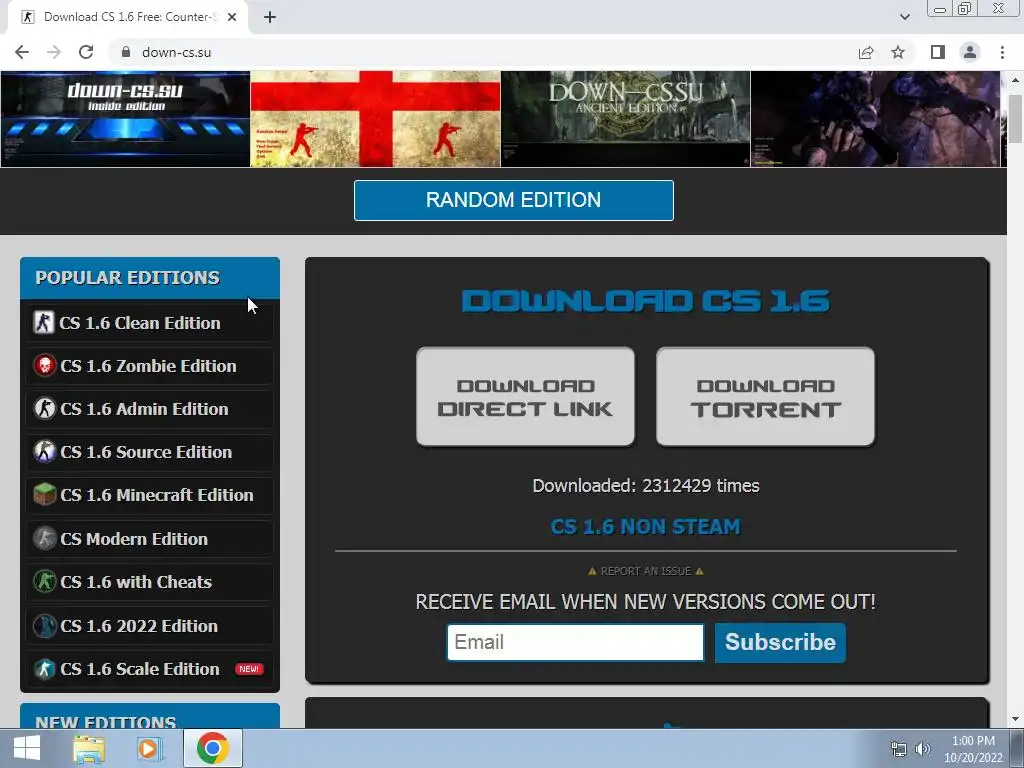Open CS 1.6 Admin Edition link

[144, 409]
